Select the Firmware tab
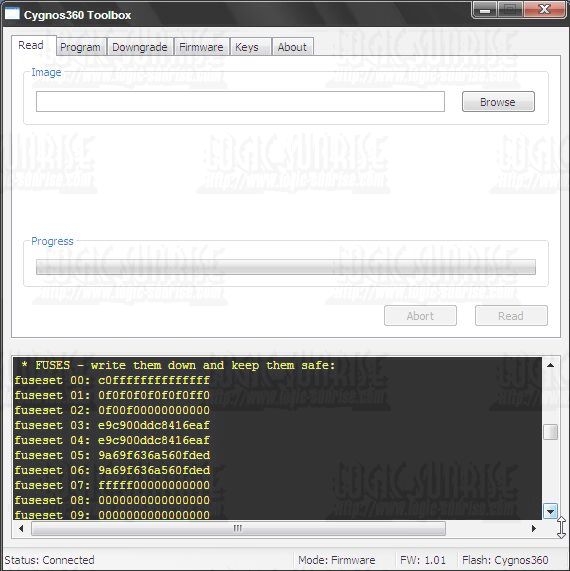 (201, 47)
